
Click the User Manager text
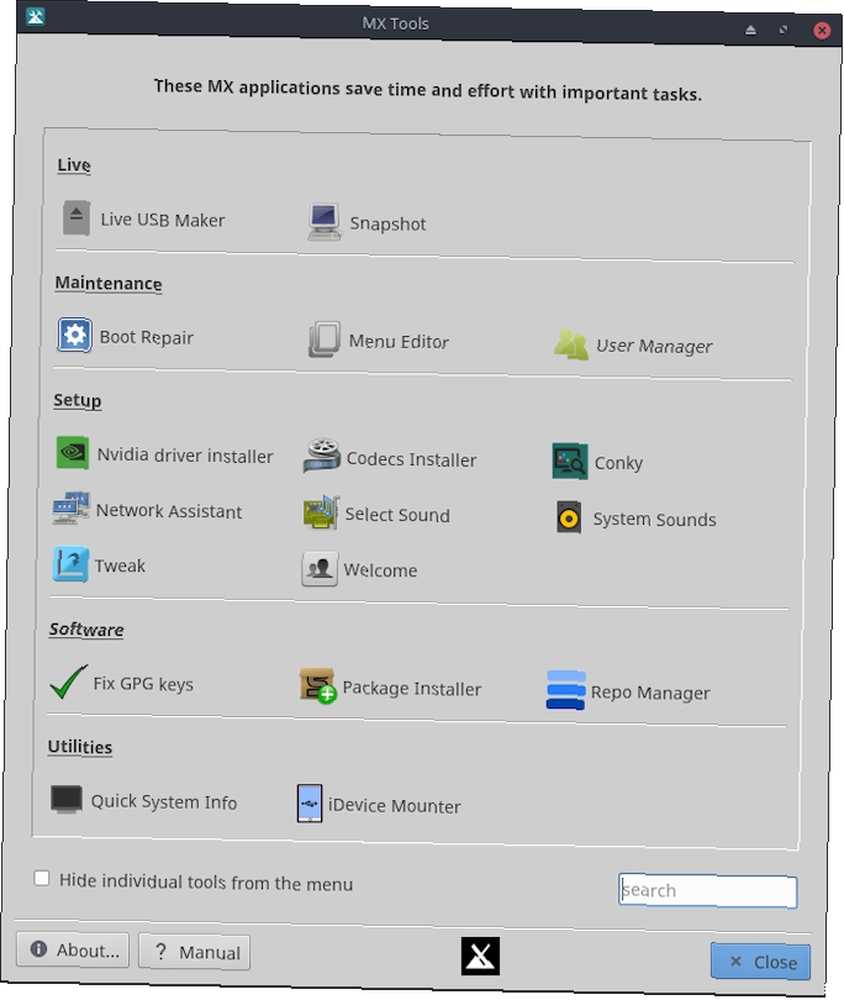click(654, 346)
